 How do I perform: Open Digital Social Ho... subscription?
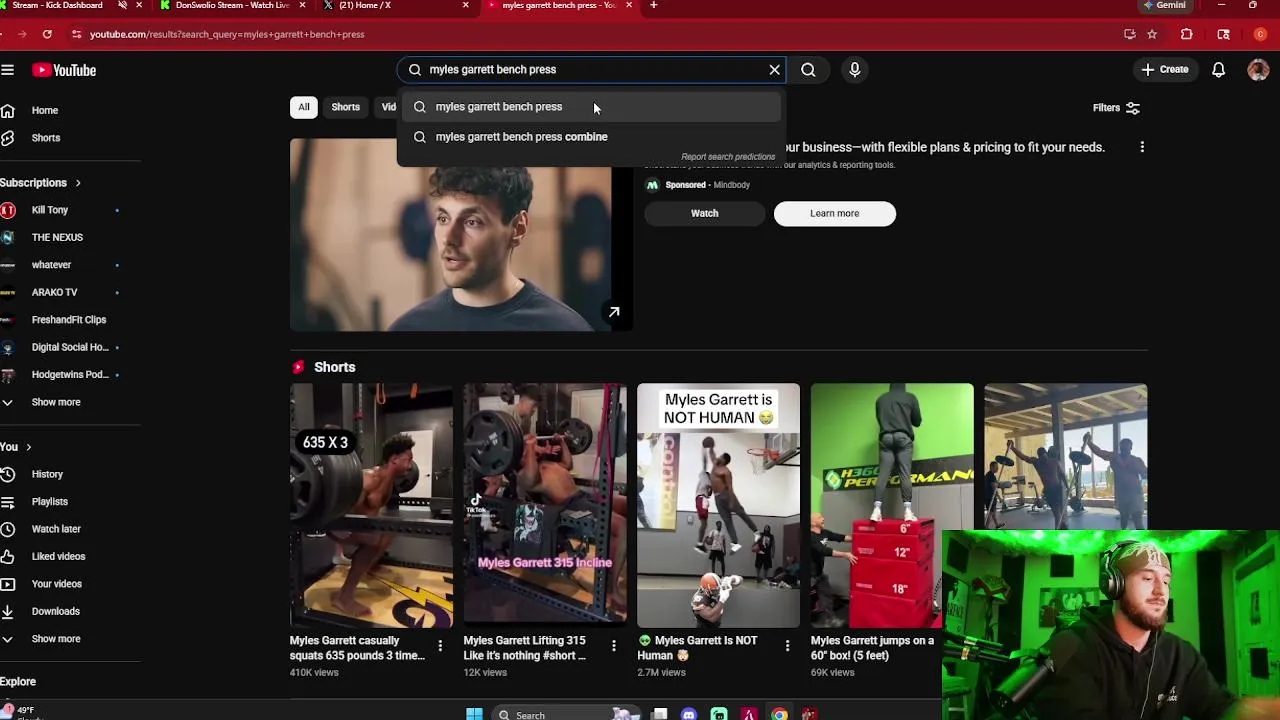[70, 347]
